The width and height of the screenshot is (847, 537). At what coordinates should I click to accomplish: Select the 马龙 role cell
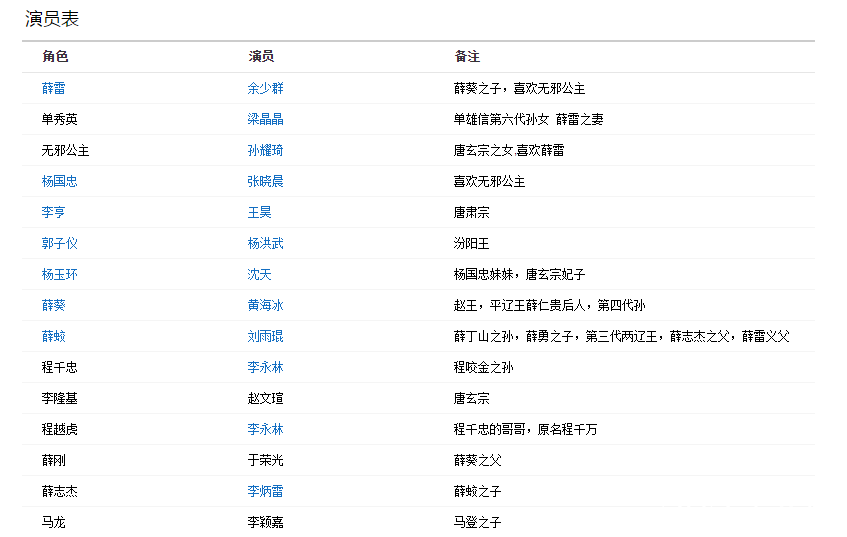pos(53,522)
